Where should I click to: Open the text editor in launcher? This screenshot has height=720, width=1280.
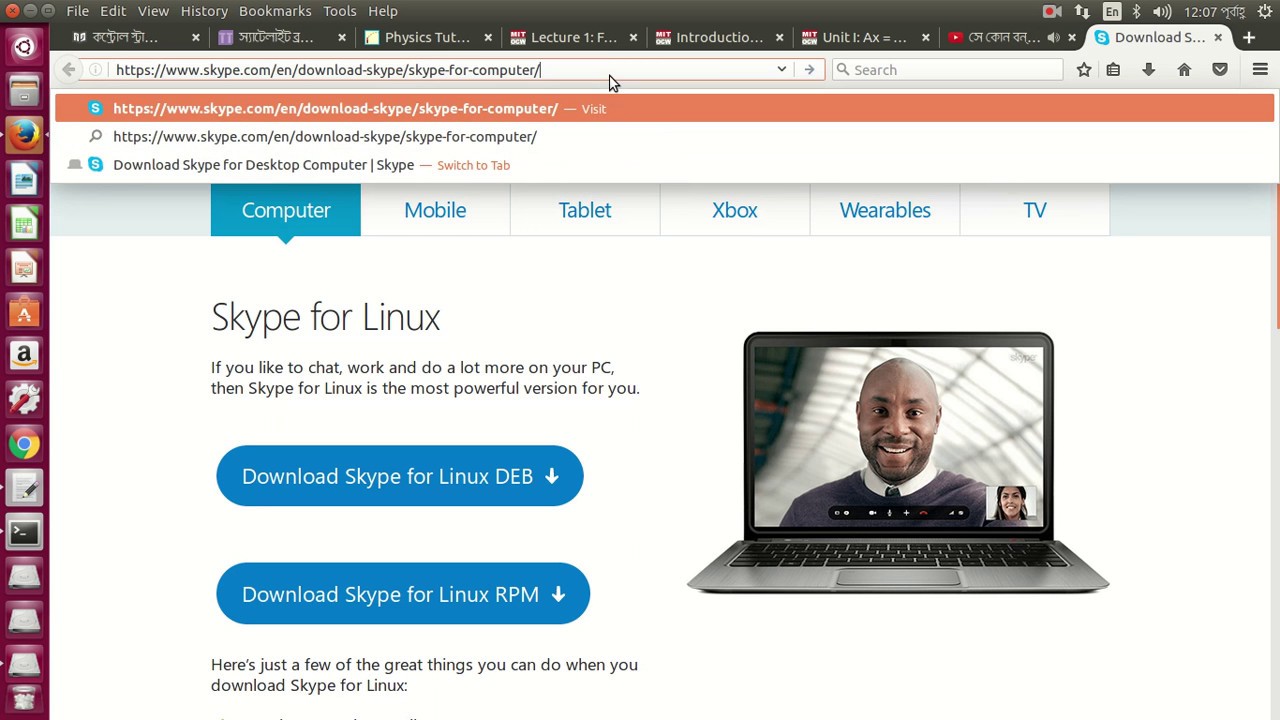pyautogui.click(x=24, y=488)
